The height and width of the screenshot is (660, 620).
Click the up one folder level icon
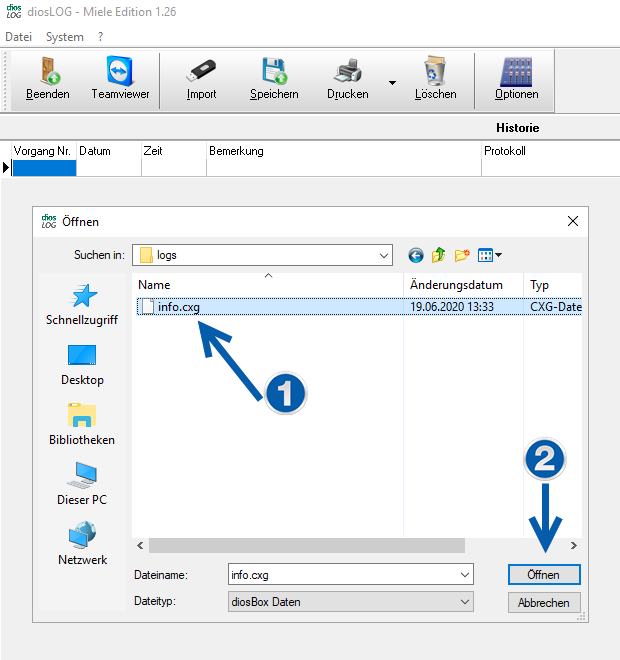point(439,255)
